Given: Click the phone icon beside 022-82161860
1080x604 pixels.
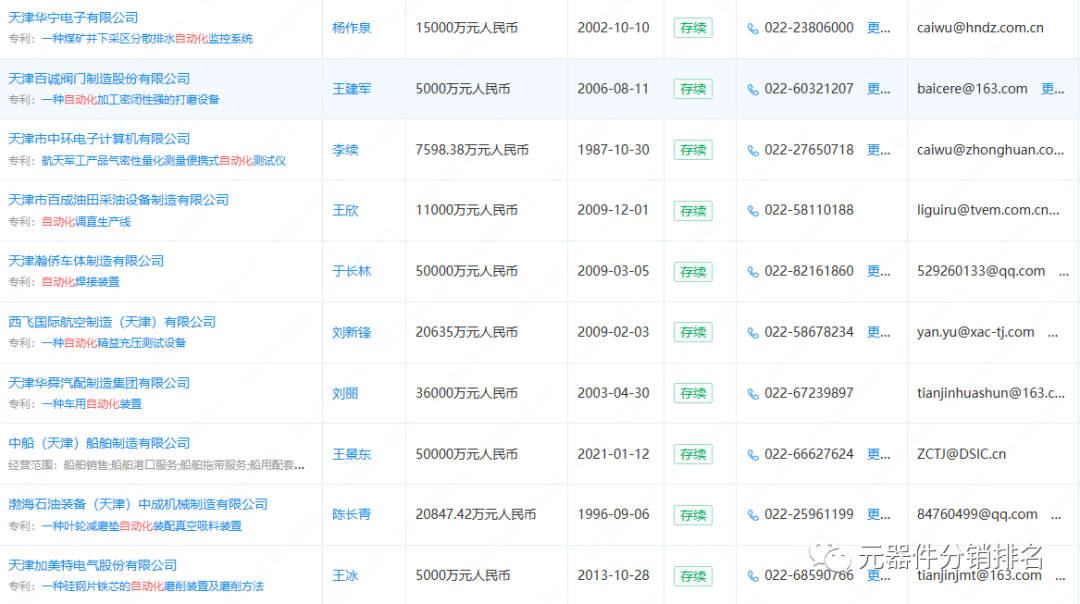Looking at the screenshot, I should [x=753, y=272].
